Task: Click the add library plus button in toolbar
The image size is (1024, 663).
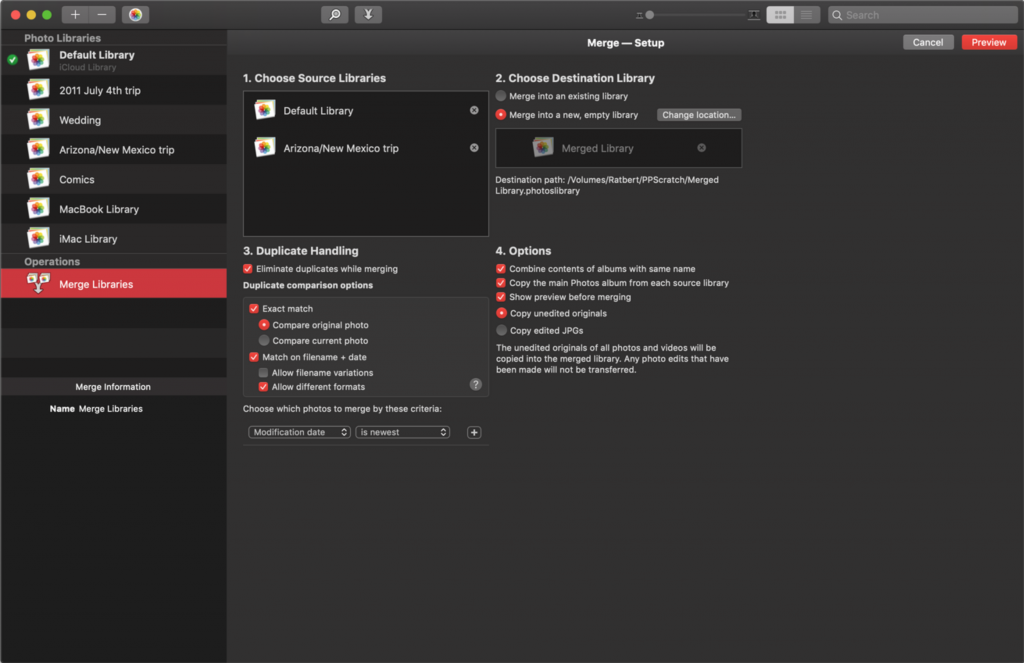Action: (76, 15)
